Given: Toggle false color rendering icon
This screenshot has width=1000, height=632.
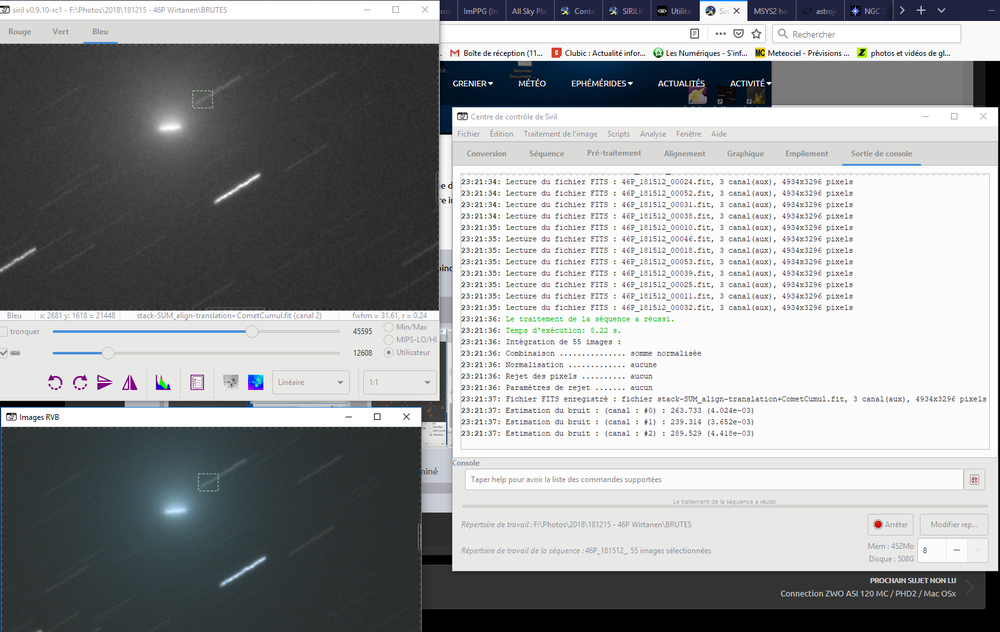Looking at the screenshot, I should point(256,382).
